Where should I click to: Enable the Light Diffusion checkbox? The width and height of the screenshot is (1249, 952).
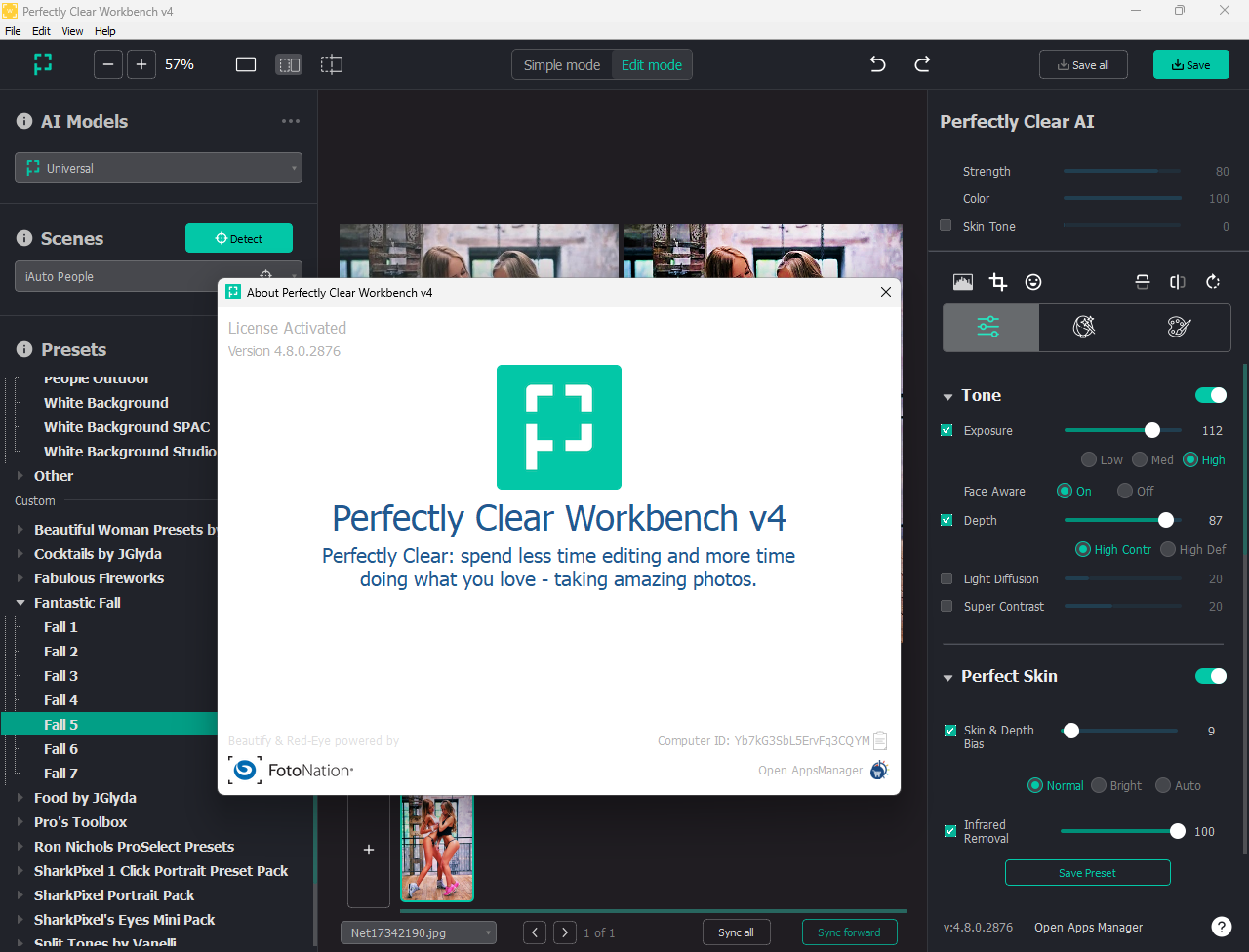click(x=947, y=578)
